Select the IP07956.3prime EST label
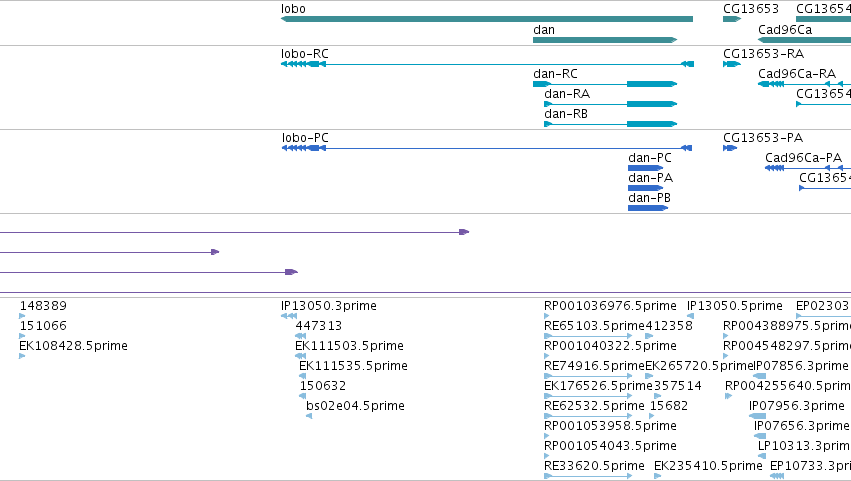851x481 pixels. pyautogui.click(x=797, y=406)
